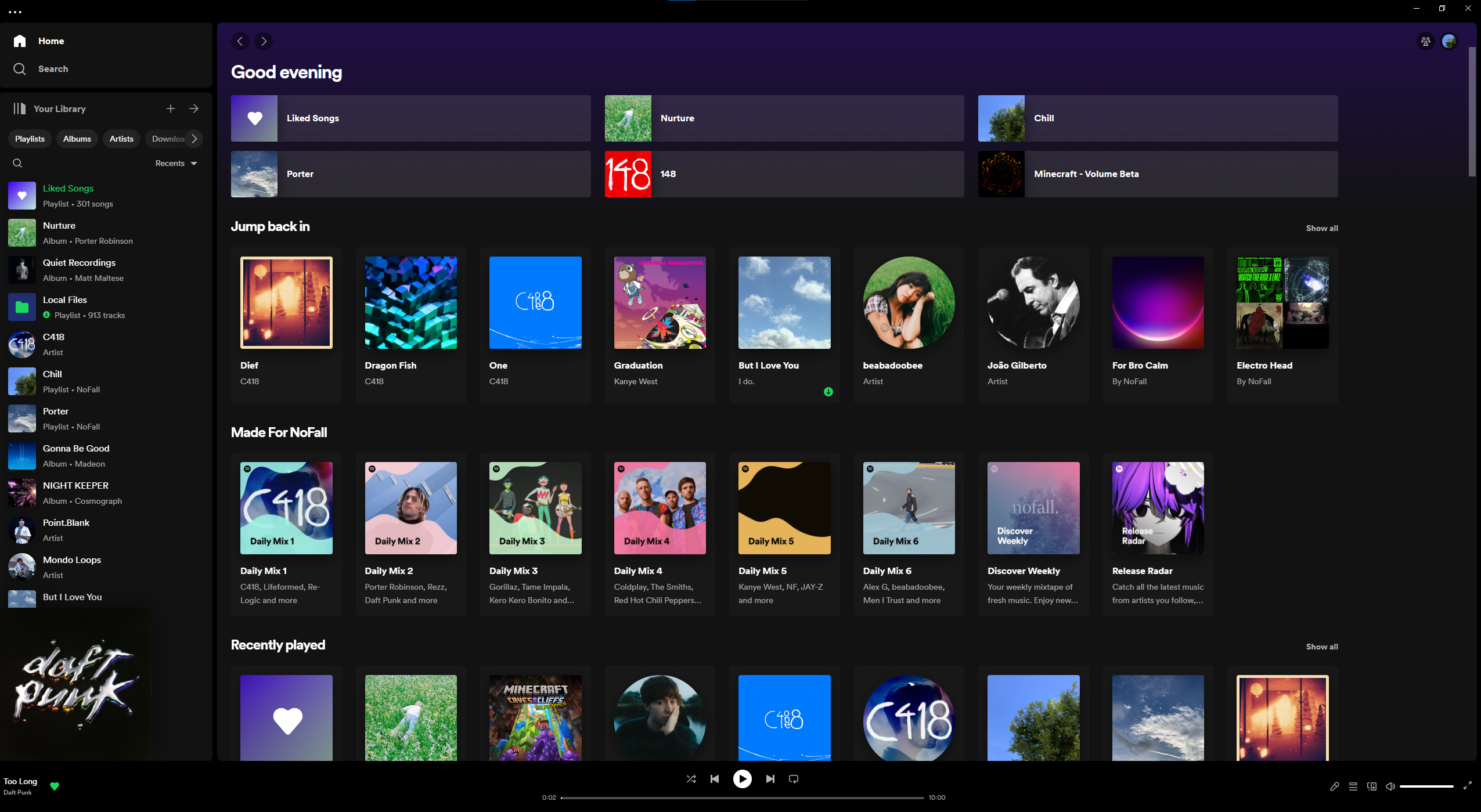
Task: Unlike Too Long with green heart
Action: 55,786
